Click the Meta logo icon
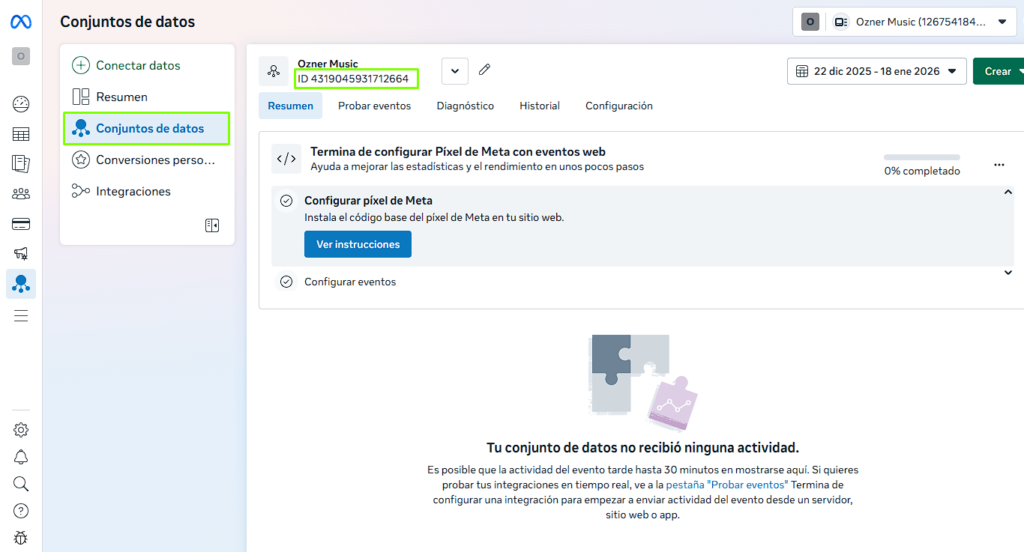Viewport: 1024px width, 552px height. pos(21,22)
